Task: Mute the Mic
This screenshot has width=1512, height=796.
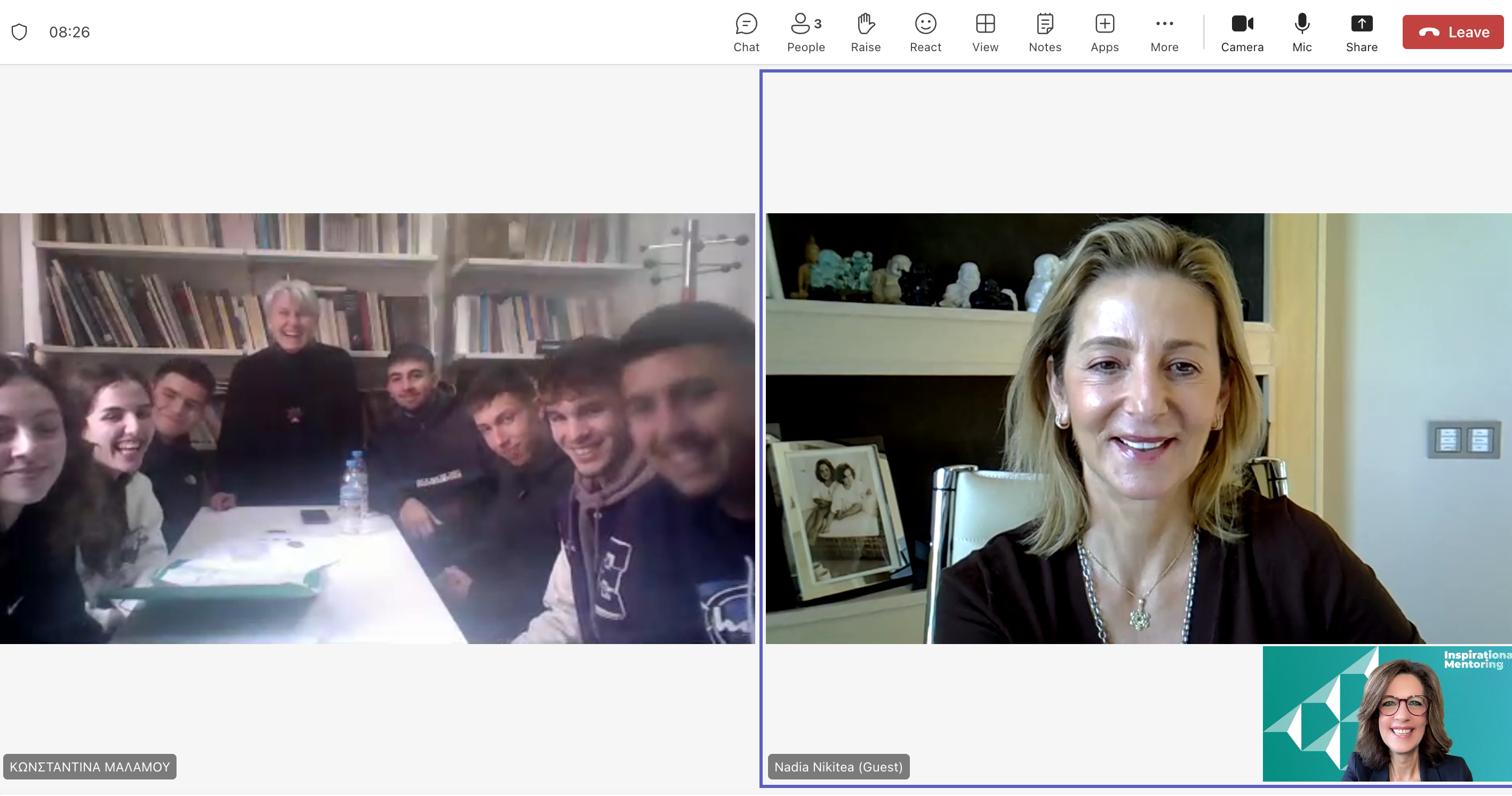Action: pos(1301,33)
